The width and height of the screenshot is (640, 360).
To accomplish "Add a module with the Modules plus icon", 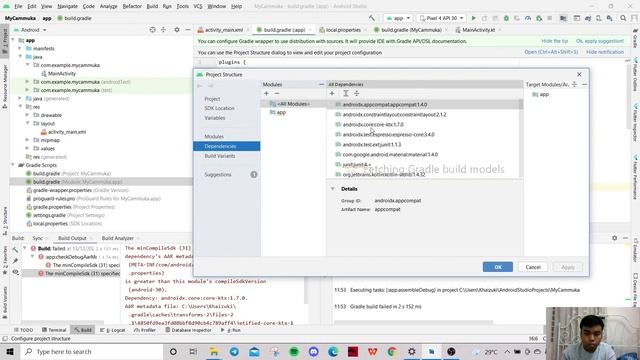I will [266, 93].
